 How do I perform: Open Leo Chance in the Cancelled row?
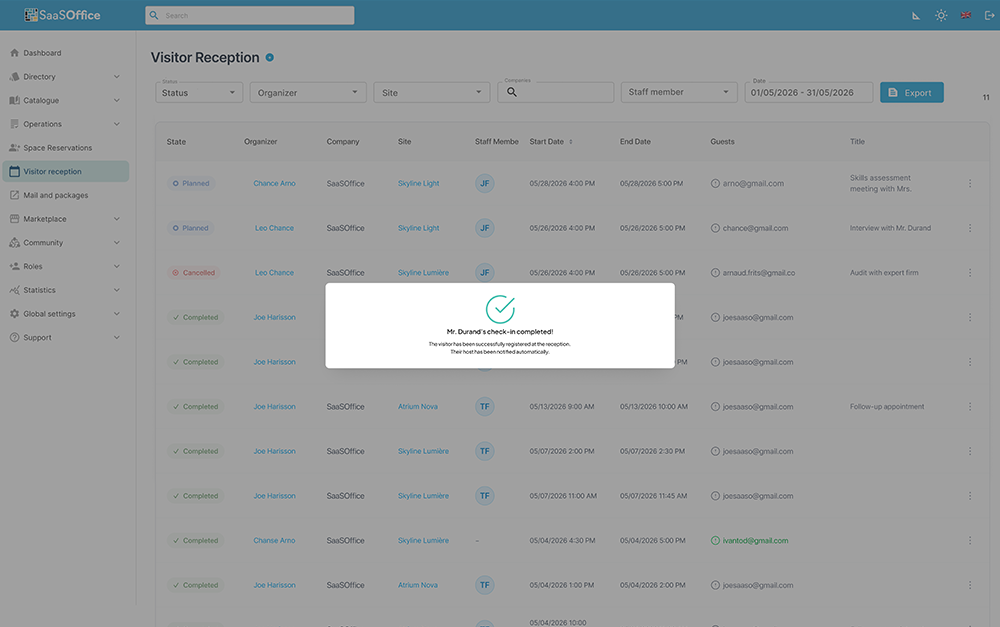(274, 272)
